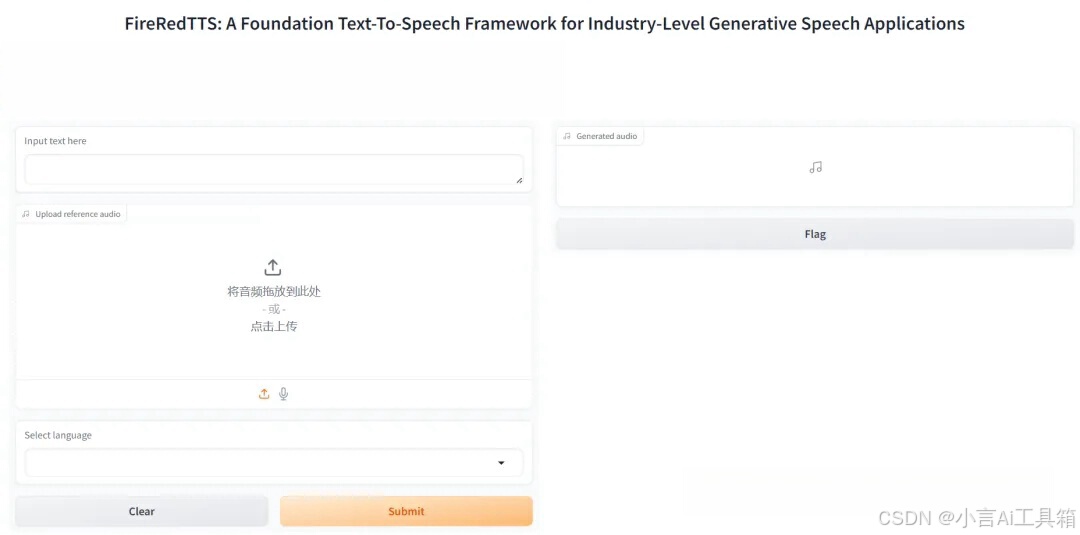Viewport: 1080px width, 535px height.
Task: Click the Generated audio label note icon
Action: click(x=567, y=136)
